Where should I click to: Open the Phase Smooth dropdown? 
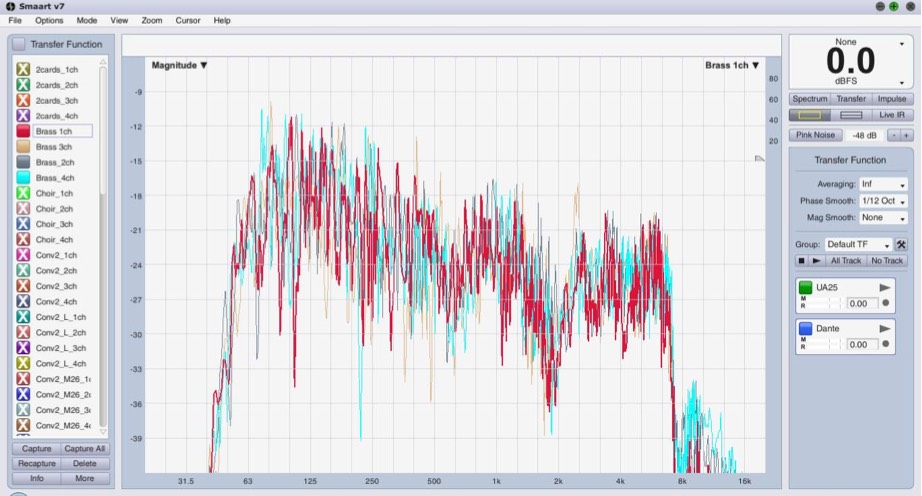(883, 201)
